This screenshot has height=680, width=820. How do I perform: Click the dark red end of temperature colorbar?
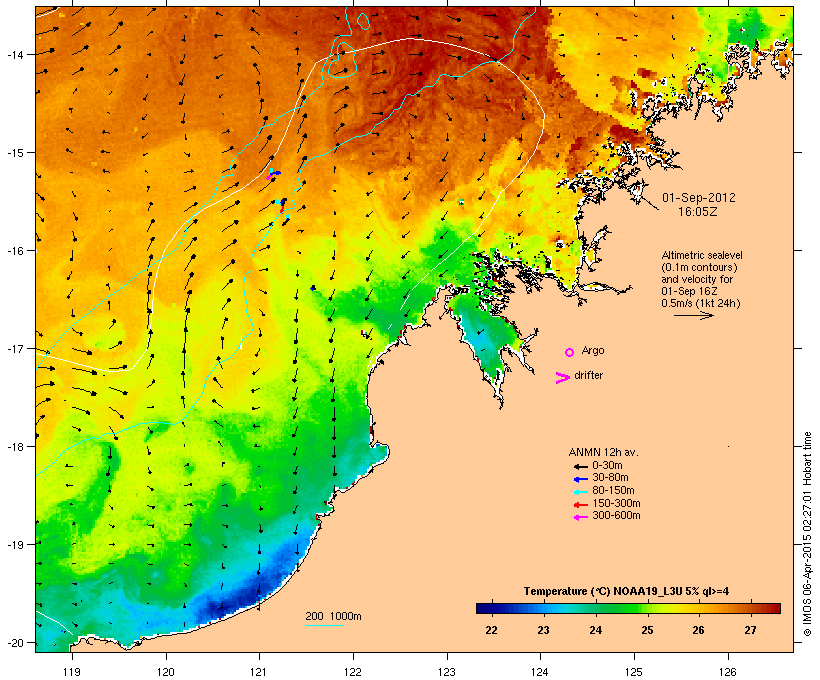point(774,608)
